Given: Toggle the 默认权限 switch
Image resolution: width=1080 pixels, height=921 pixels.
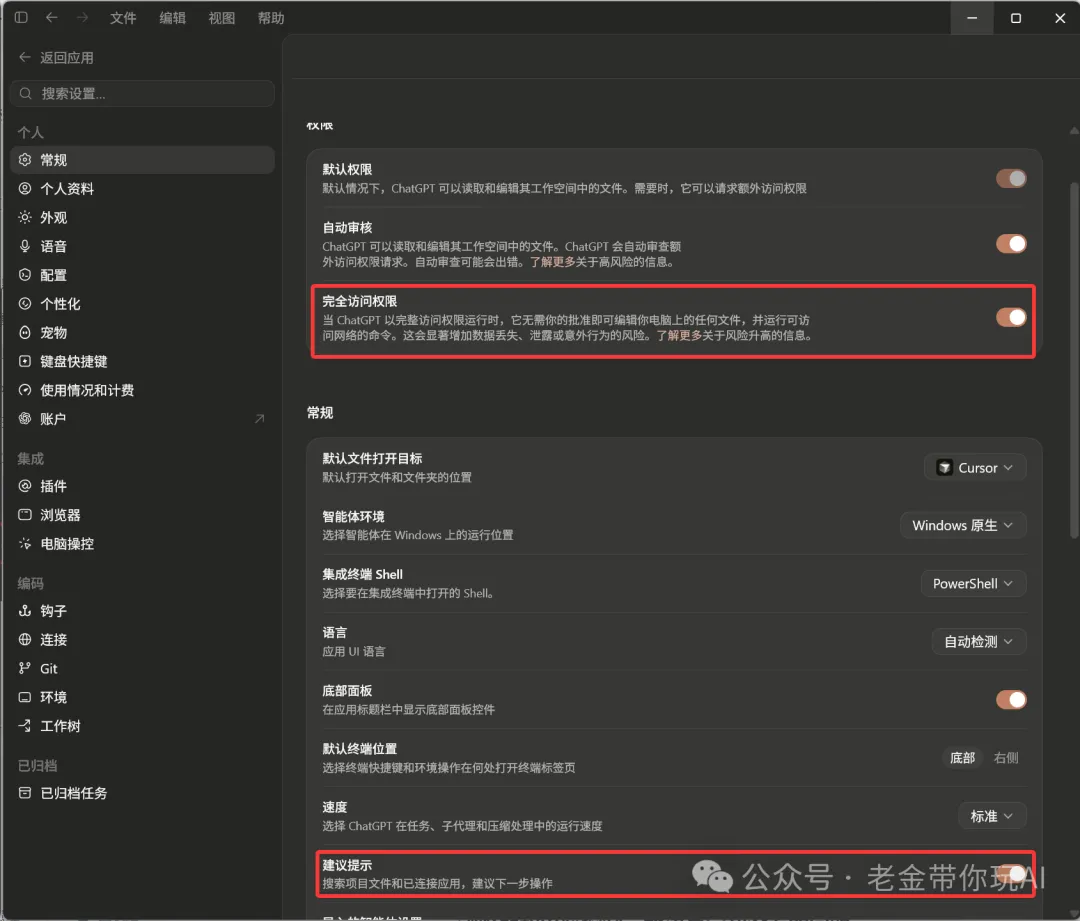Looking at the screenshot, I should point(1011,178).
